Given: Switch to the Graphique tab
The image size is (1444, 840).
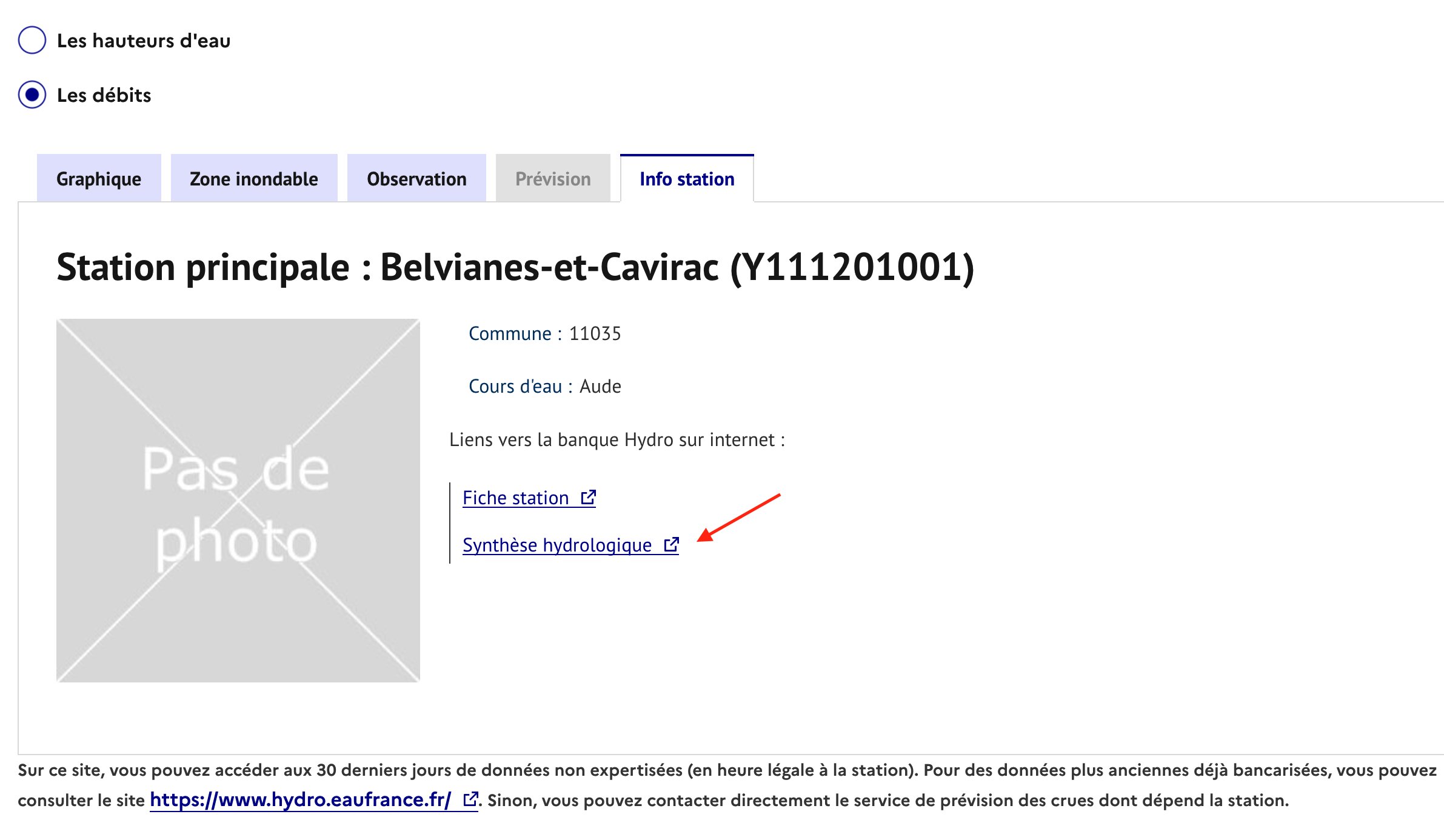Looking at the screenshot, I should [99, 179].
